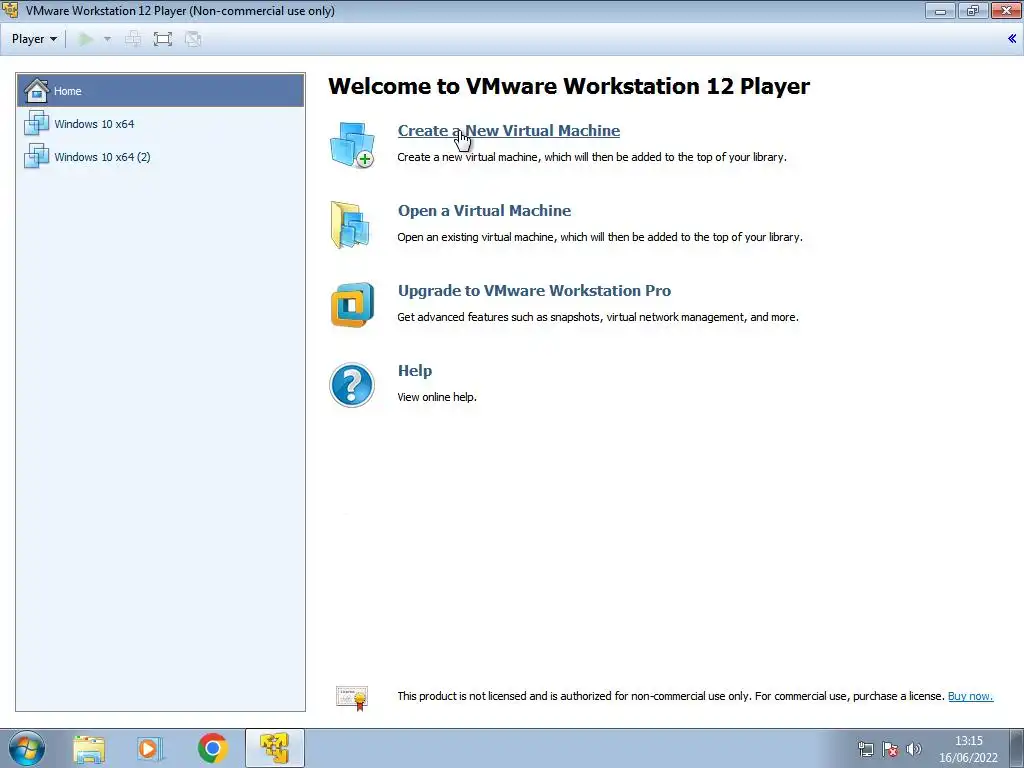Minimize the VMware Player window

[x=940, y=10]
